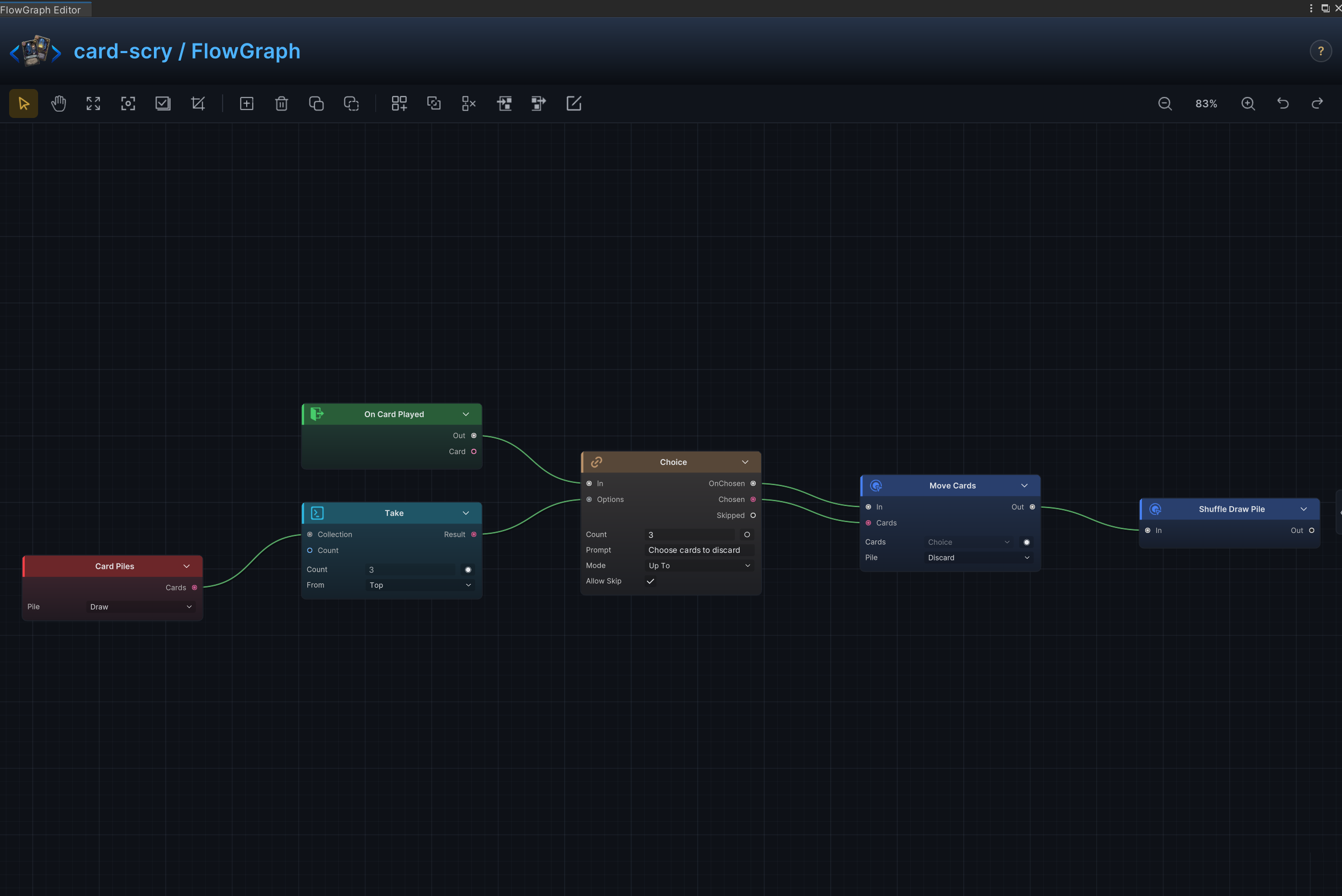1342x896 pixels.
Task: Click the Shuffle Draw Pile Out port
Action: (1312, 530)
